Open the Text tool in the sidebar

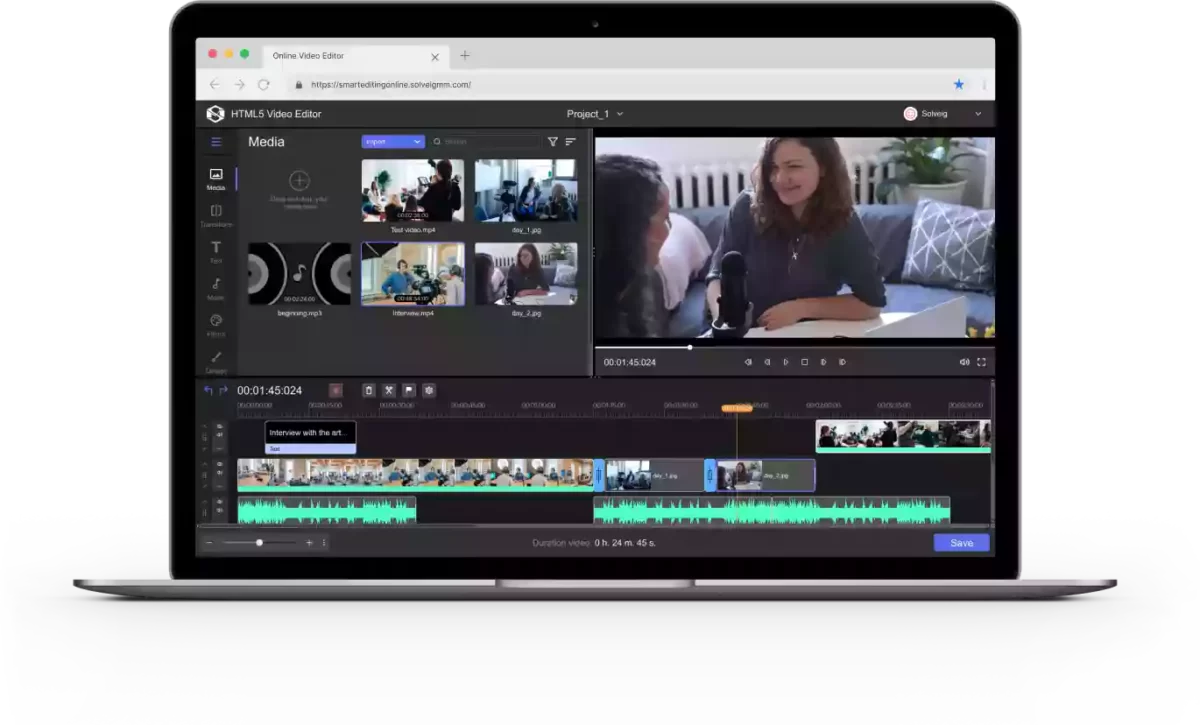point(215,251)
